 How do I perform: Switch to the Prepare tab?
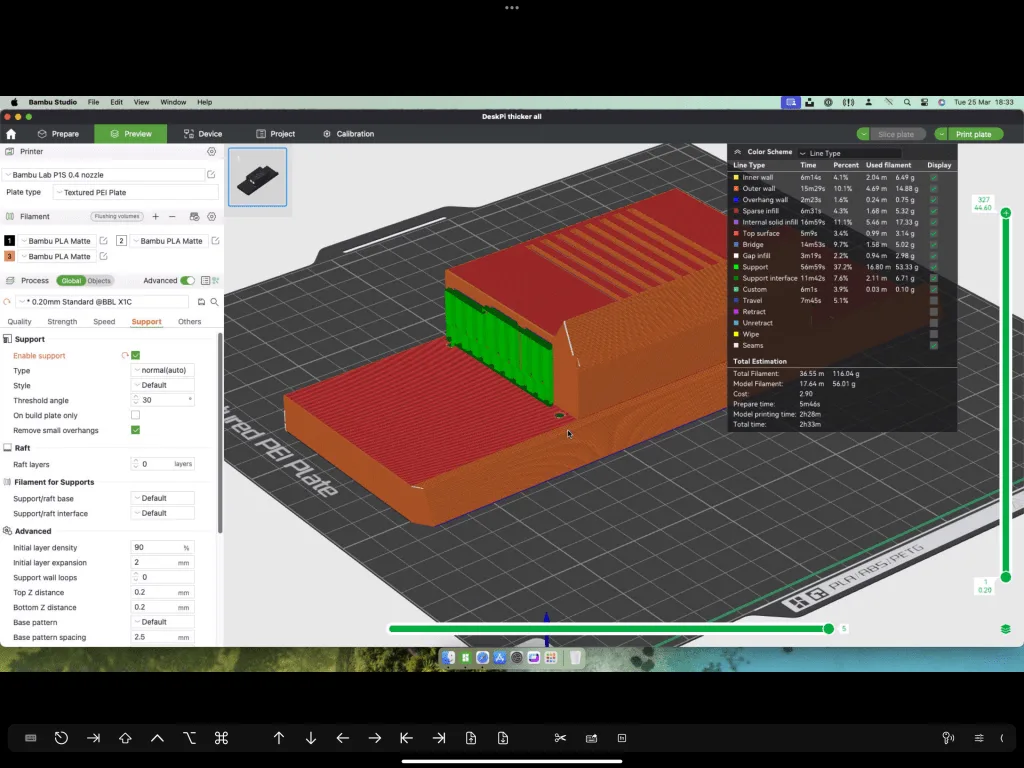59,134
